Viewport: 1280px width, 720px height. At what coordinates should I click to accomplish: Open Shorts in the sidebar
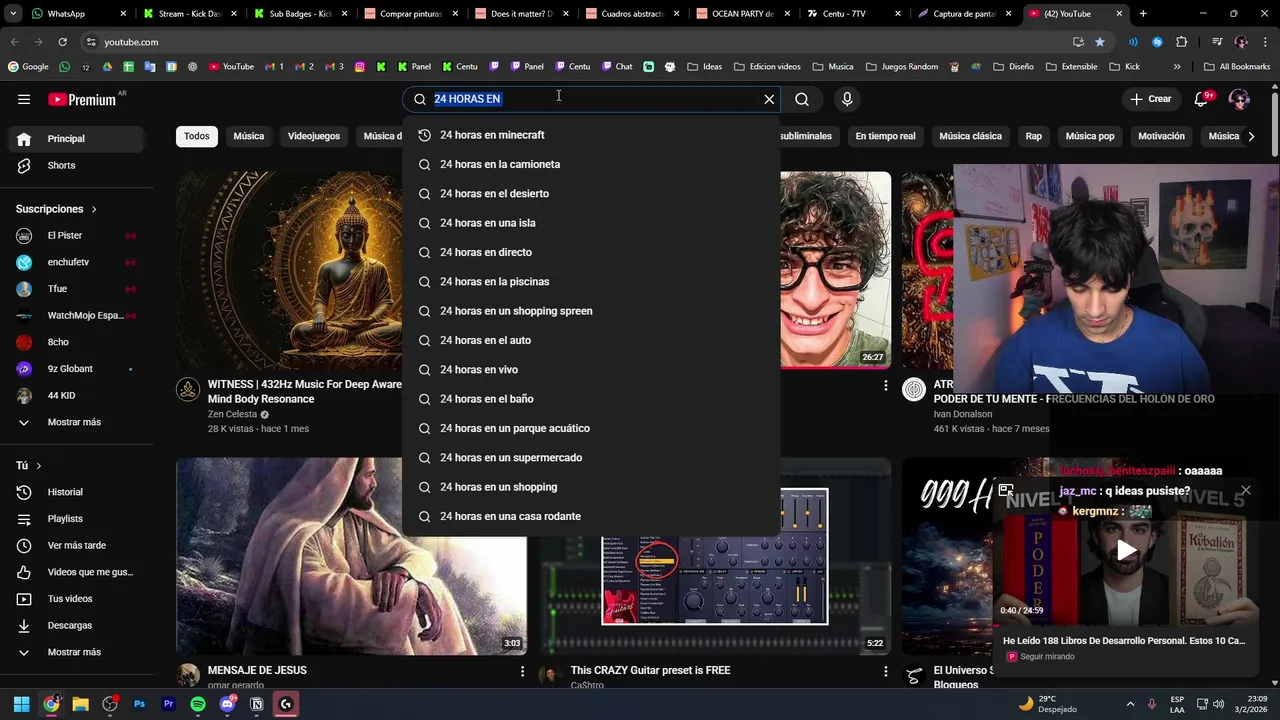[x=76, y=165]
